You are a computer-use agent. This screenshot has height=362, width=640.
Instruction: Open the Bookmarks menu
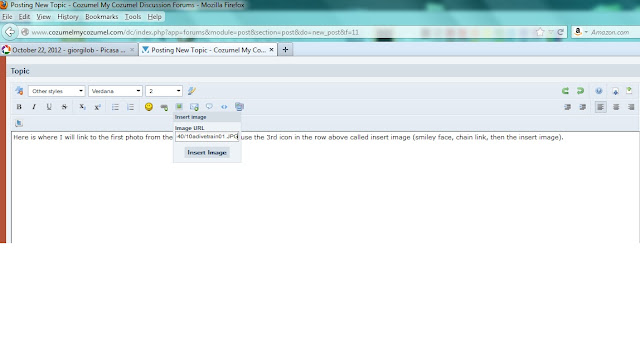(102, 17)
